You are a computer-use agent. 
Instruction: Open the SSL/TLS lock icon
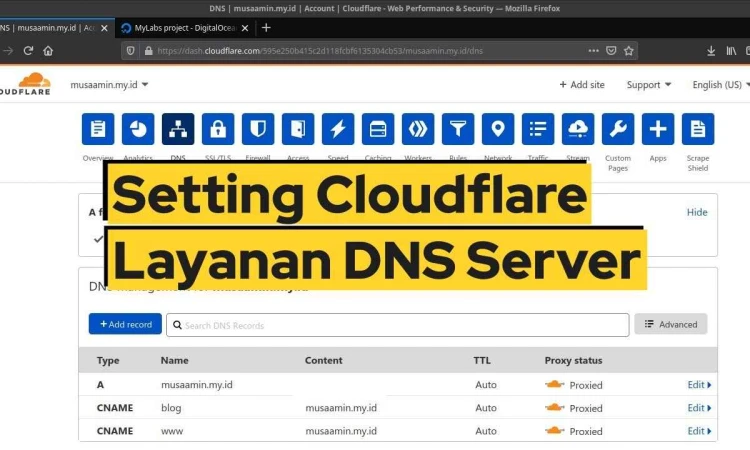pos(218,129)
